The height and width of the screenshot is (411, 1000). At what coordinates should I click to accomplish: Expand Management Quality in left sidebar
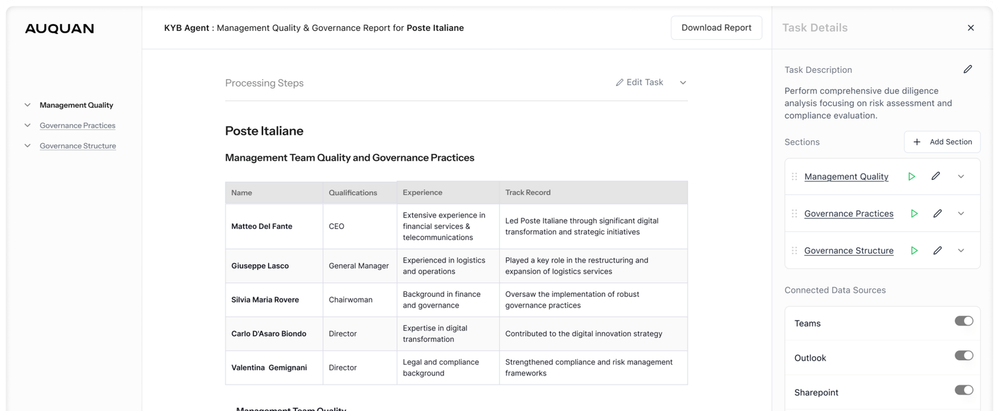77,105
